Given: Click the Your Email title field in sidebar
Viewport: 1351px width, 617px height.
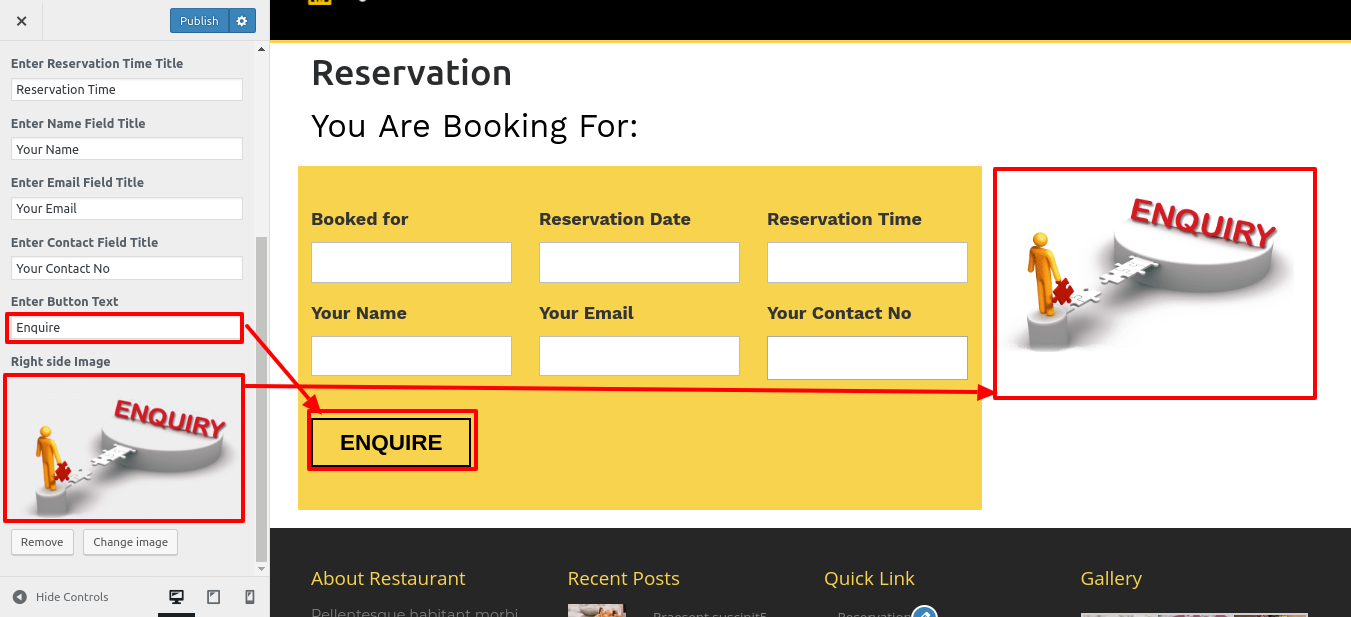Looking at the screenshot, I should pos(127,209).
